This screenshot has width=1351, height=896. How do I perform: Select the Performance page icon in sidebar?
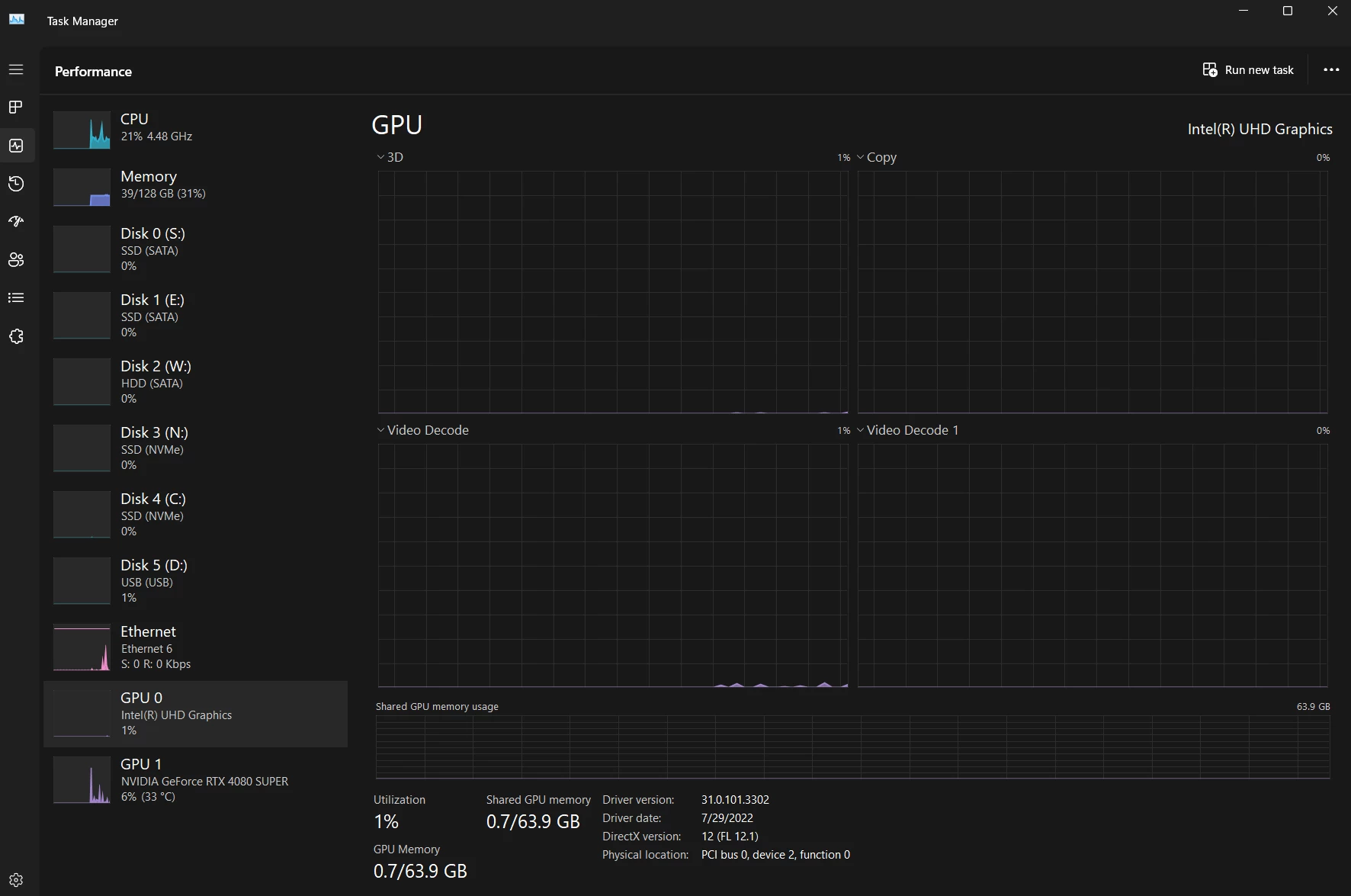pyautogui.click(x=16, y=146)
